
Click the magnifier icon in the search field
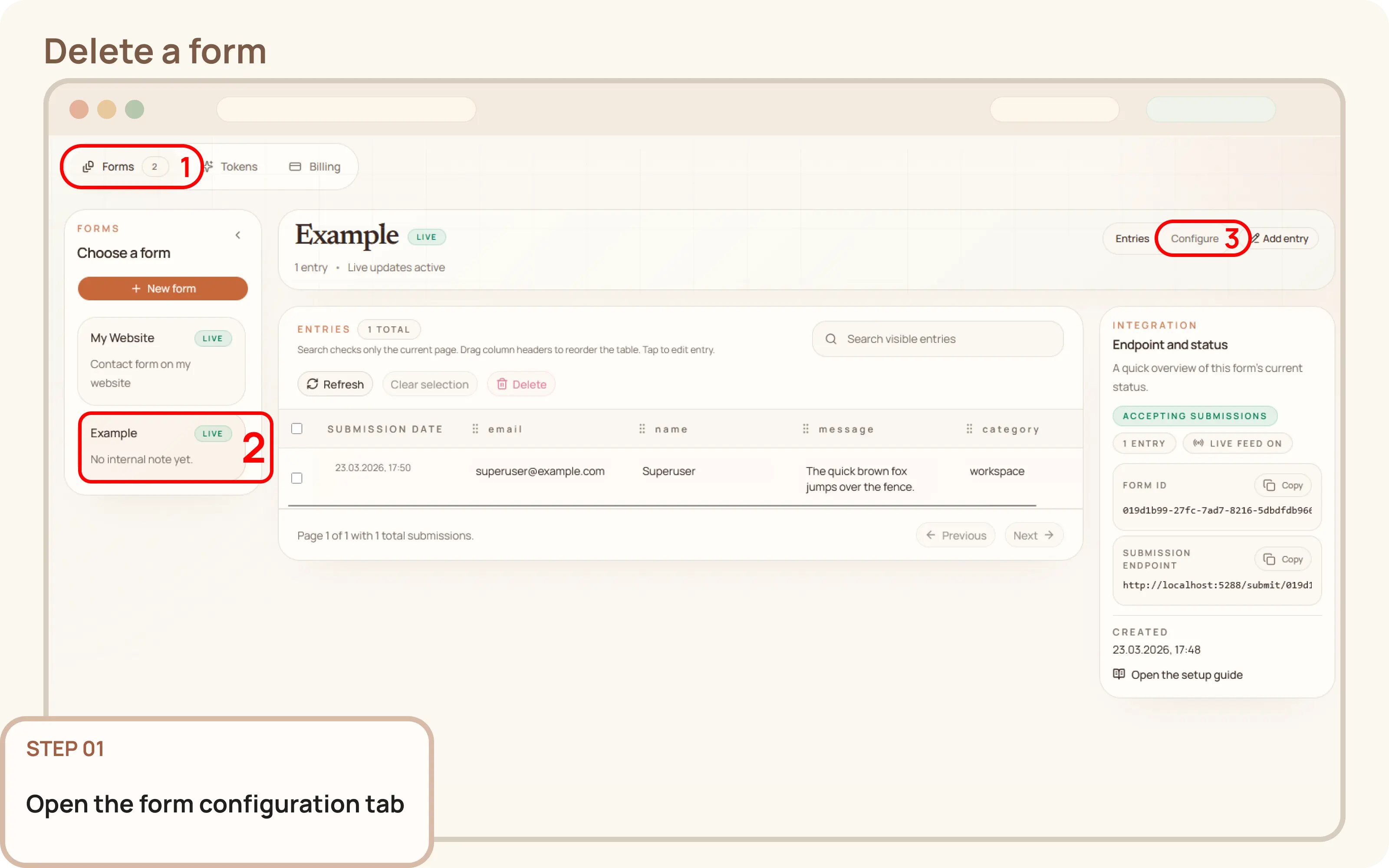(831, 339)
